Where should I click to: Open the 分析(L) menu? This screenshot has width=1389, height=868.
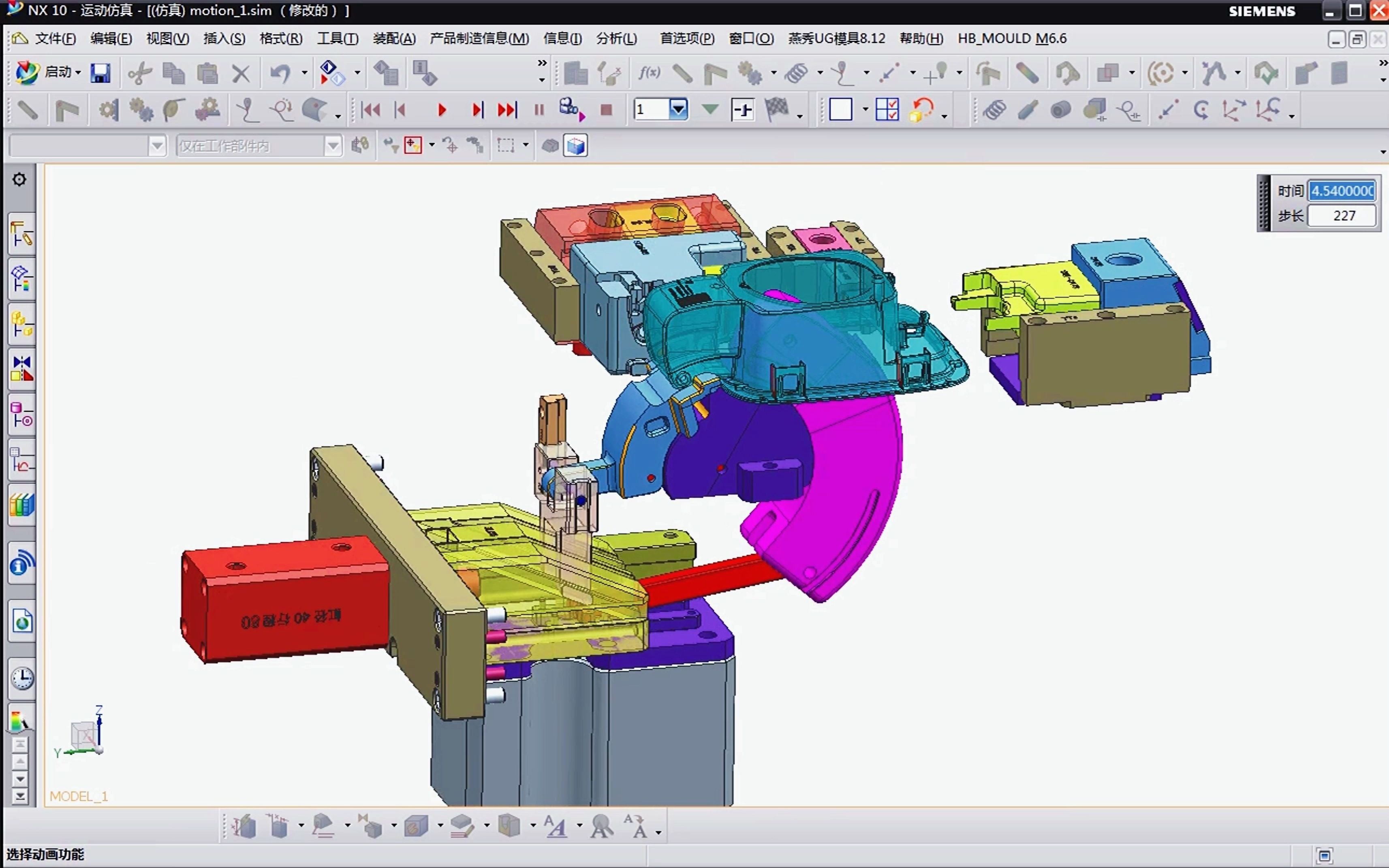[x=616, y=38]
